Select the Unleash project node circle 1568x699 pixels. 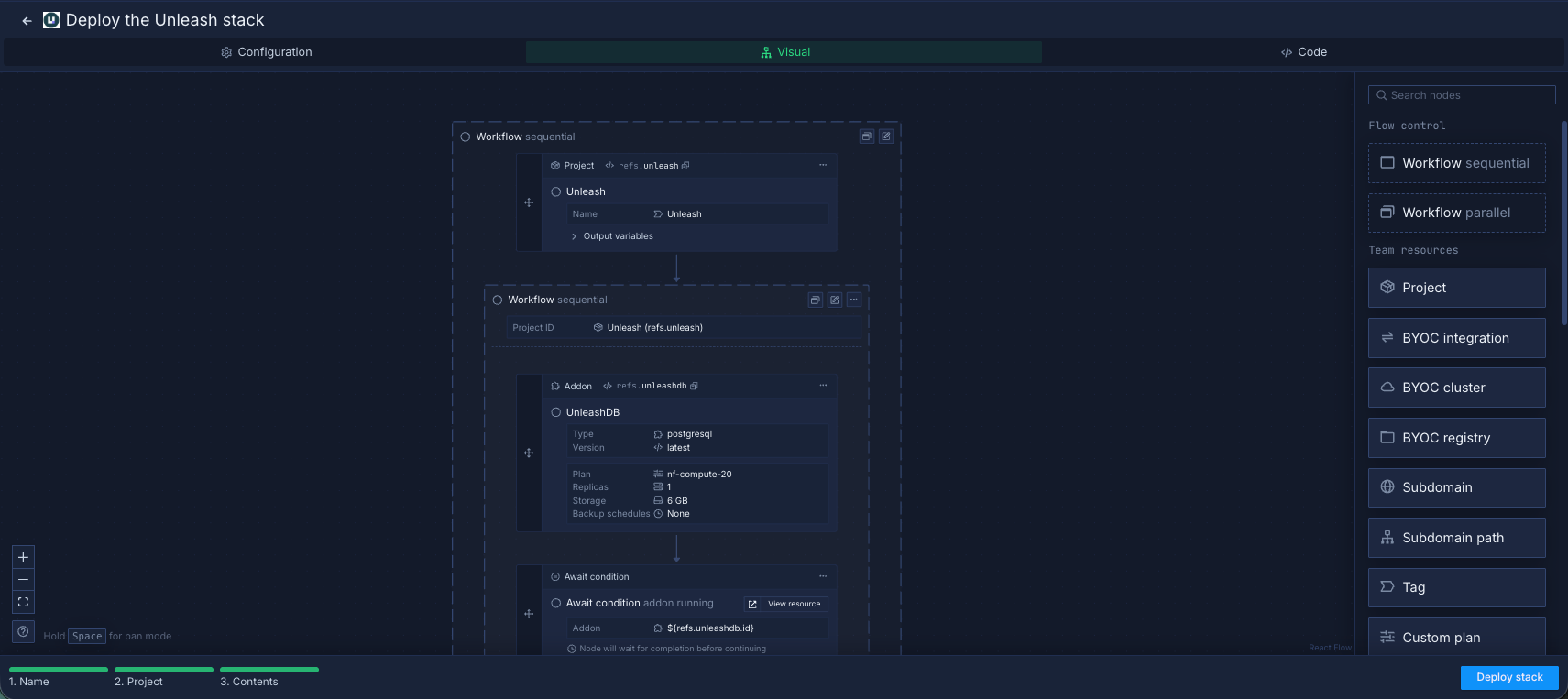pyautogui.click(x=556, y=191)
